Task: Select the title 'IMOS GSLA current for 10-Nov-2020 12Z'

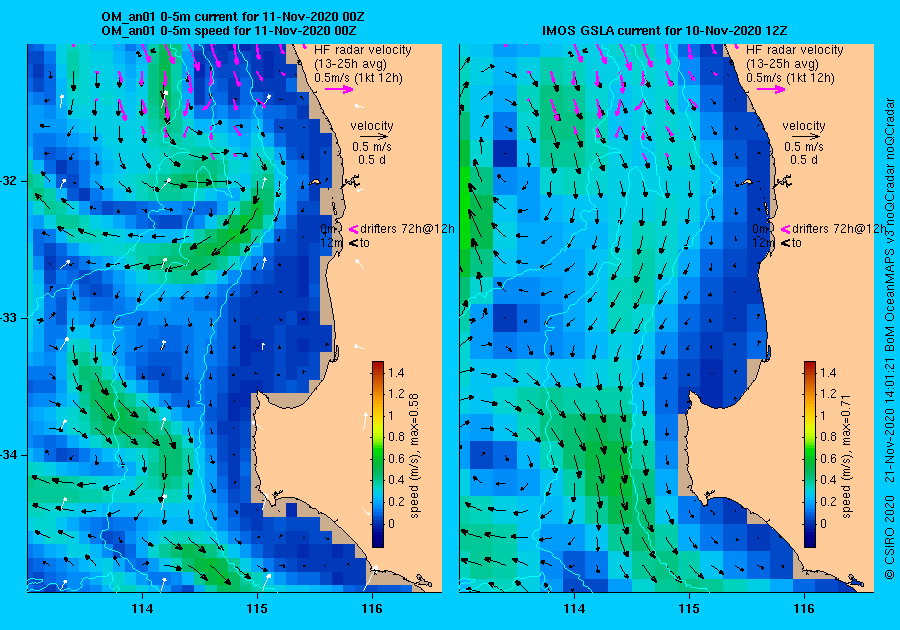Action: click(x=664, y=30)
